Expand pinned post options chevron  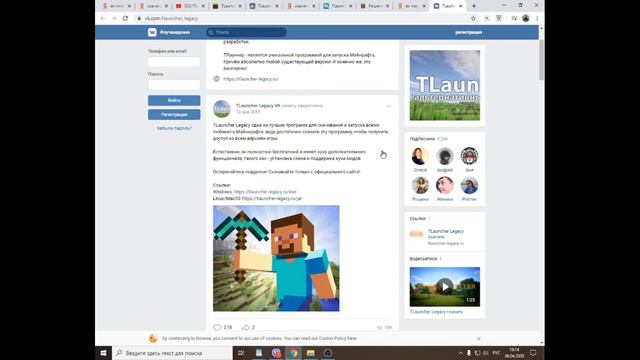pos(389,106)
